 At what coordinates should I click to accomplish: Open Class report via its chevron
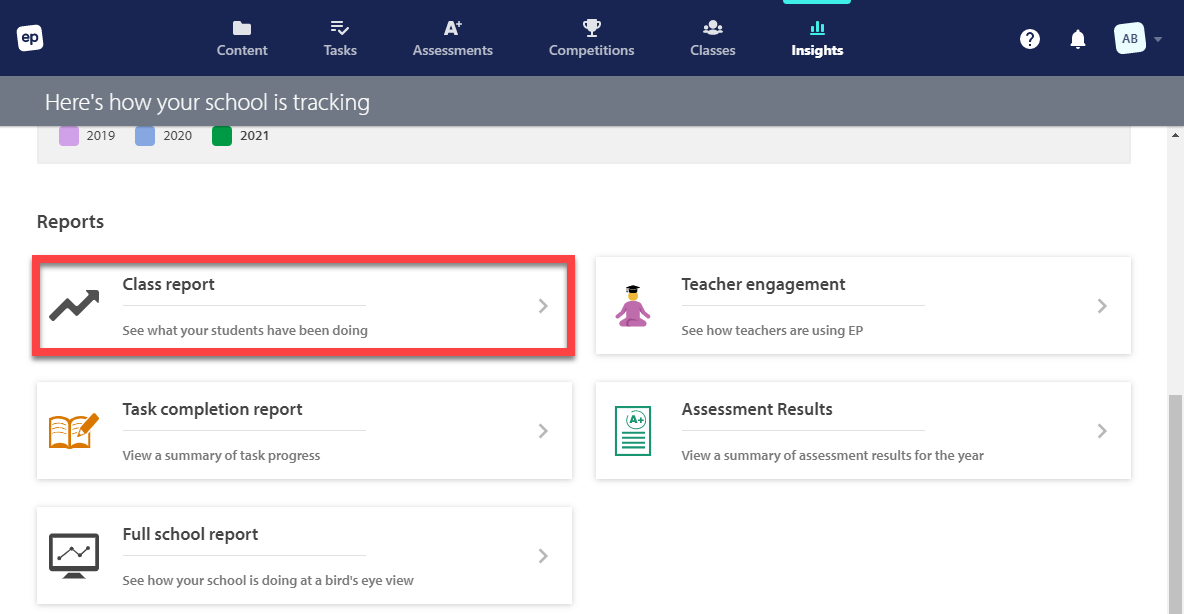tap(543, 306)
